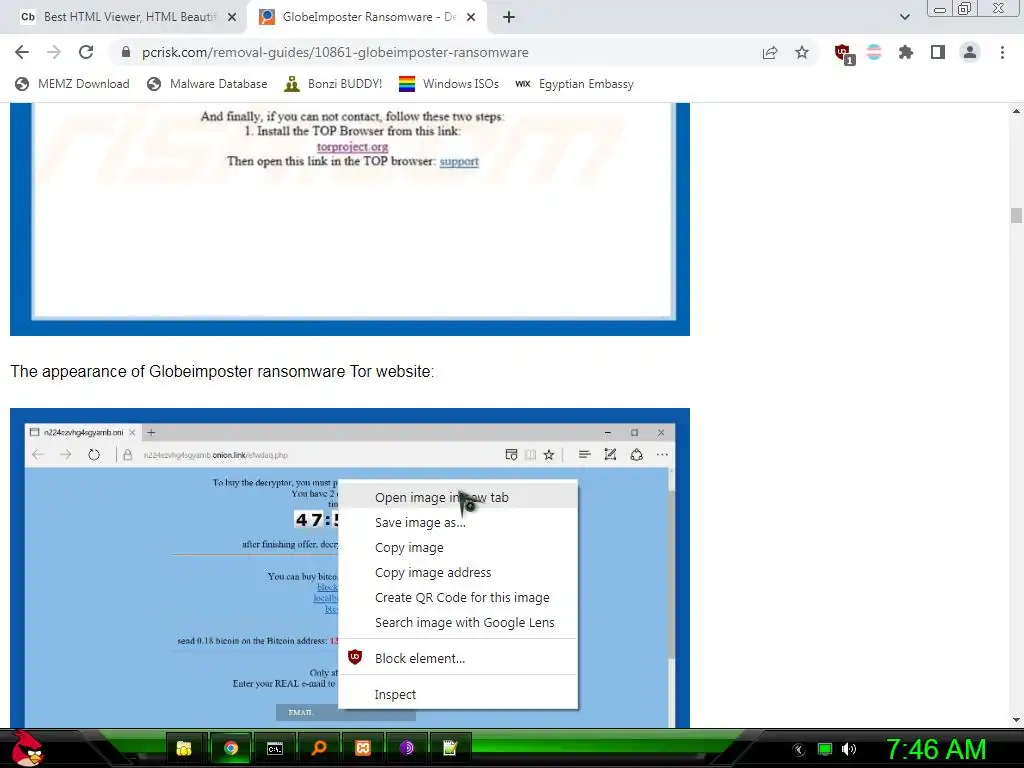The width and height of the screenshot is (1024, 768).
Task: Open Bonzi BUDDY! bookmark
Action: (x=333, y=84)
